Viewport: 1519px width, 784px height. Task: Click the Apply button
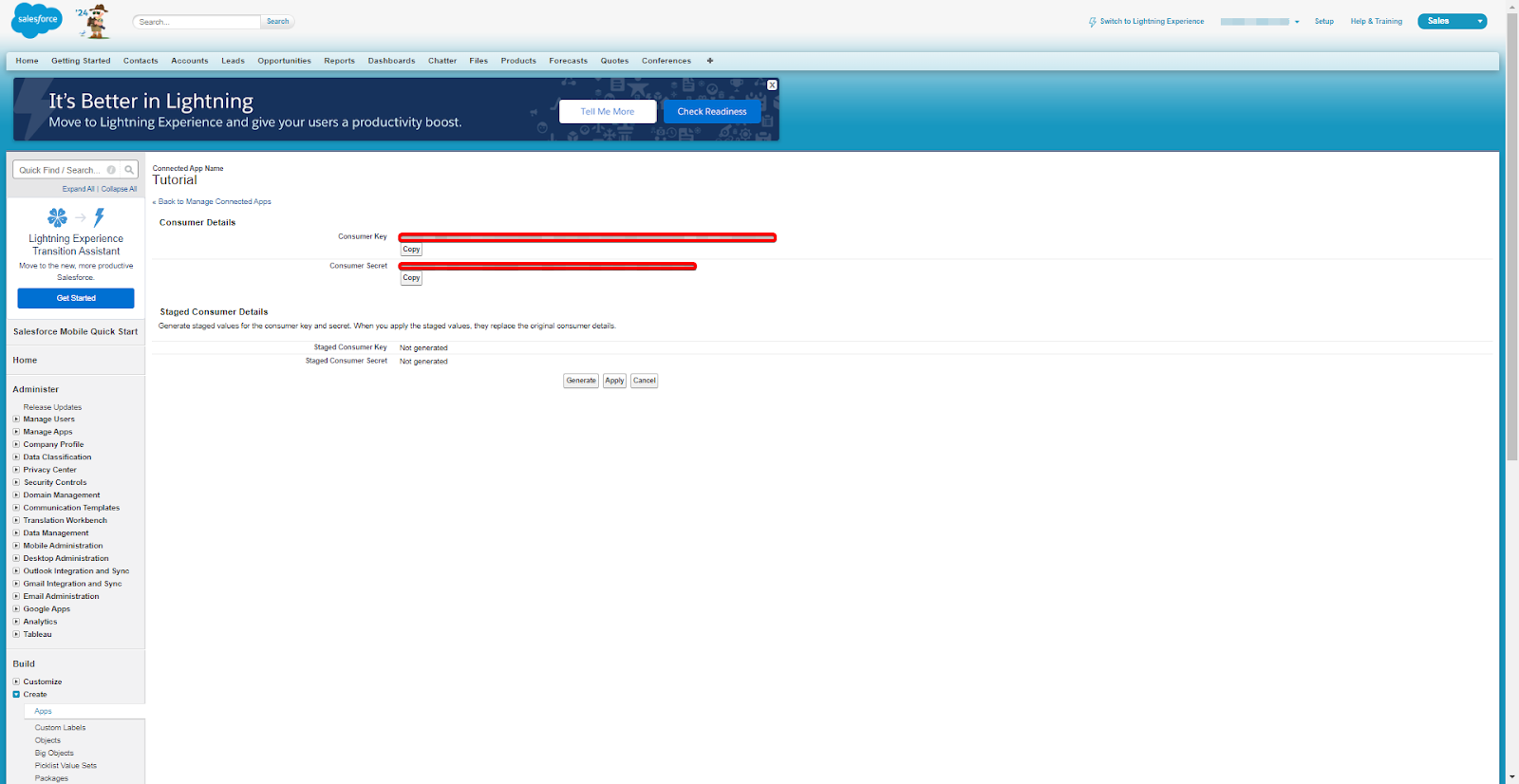pyautogui.click(x=615, y=381)
